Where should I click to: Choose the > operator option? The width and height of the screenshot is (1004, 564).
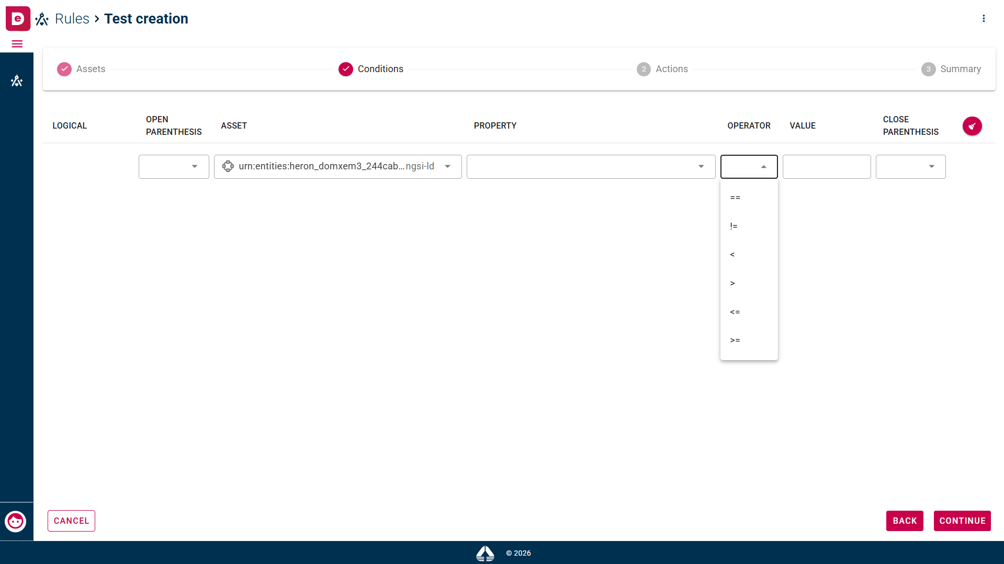click(x=749, y=283)
